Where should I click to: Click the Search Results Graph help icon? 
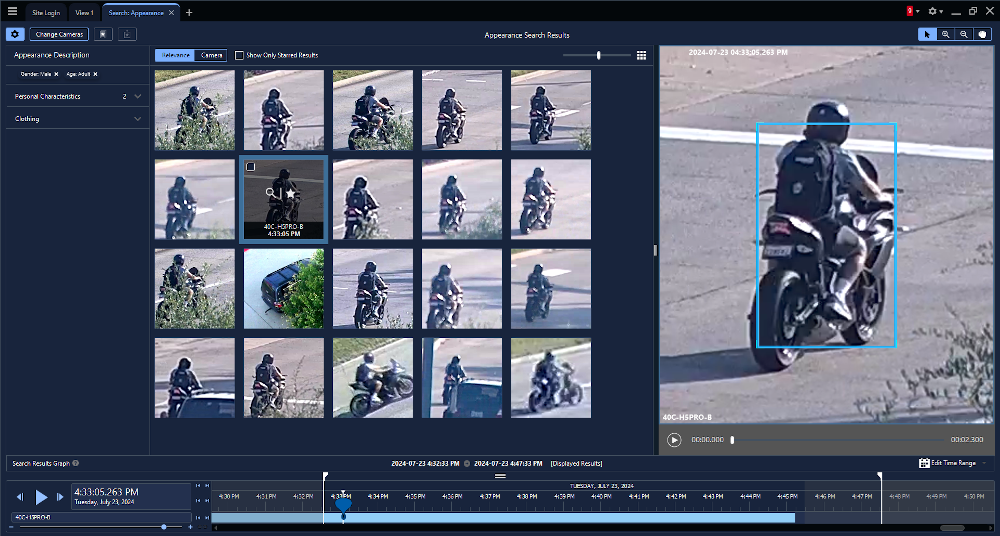pyautogui.click(x=76, y=464)
